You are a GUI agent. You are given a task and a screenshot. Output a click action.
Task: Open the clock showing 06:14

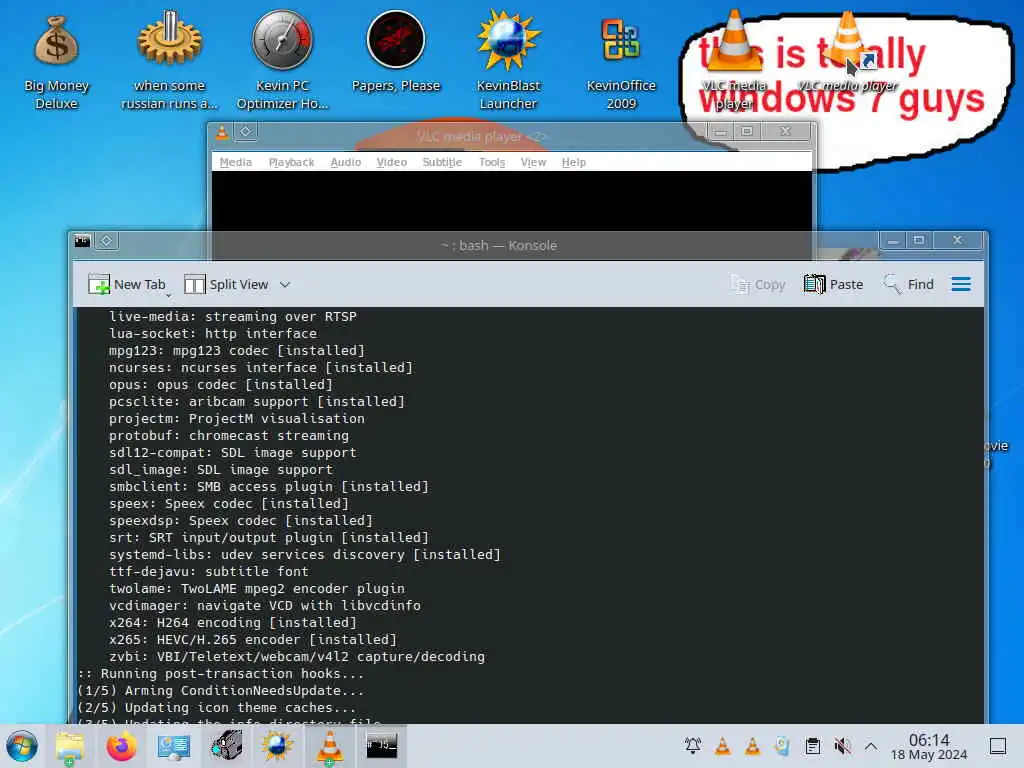click(929, 746)
